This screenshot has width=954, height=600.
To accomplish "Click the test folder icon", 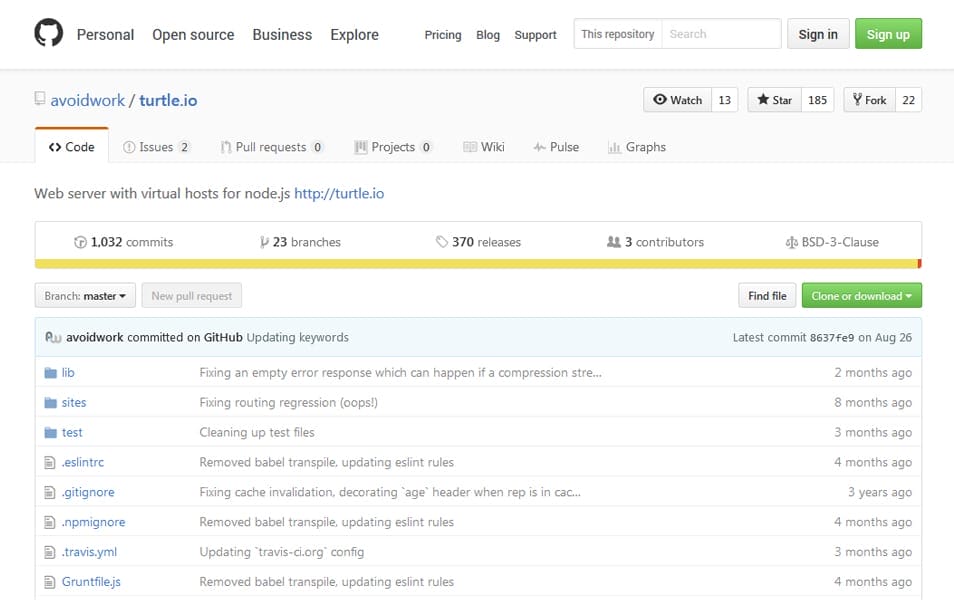I will tap(51, 433).
